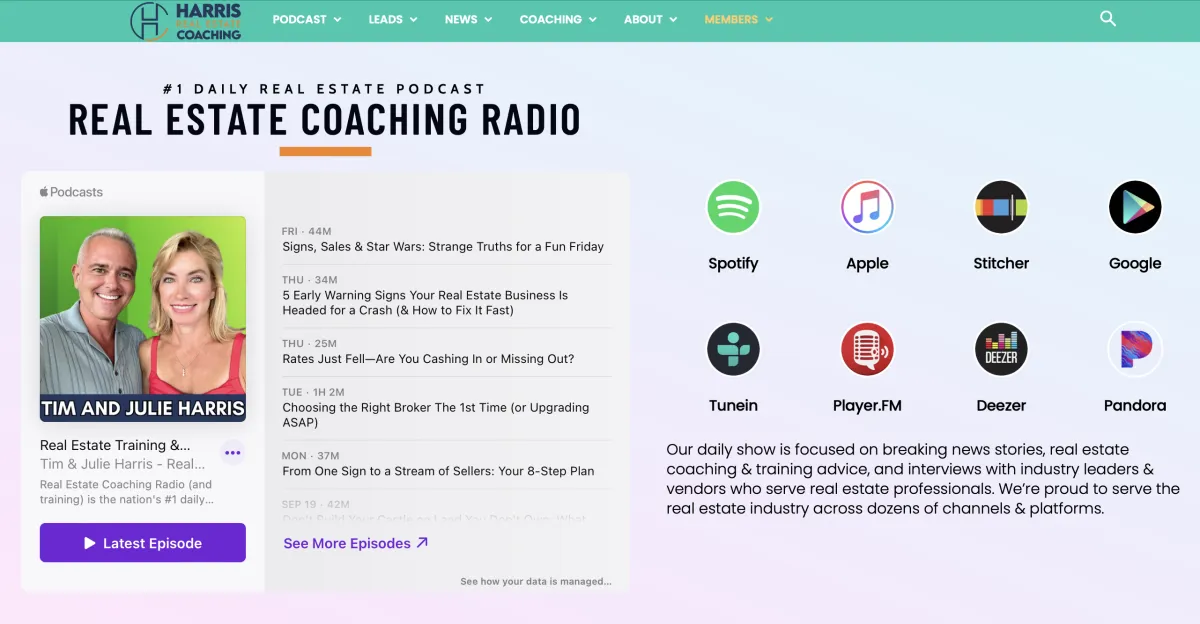
Task: Click the Tunein text label
Action: 733,405
